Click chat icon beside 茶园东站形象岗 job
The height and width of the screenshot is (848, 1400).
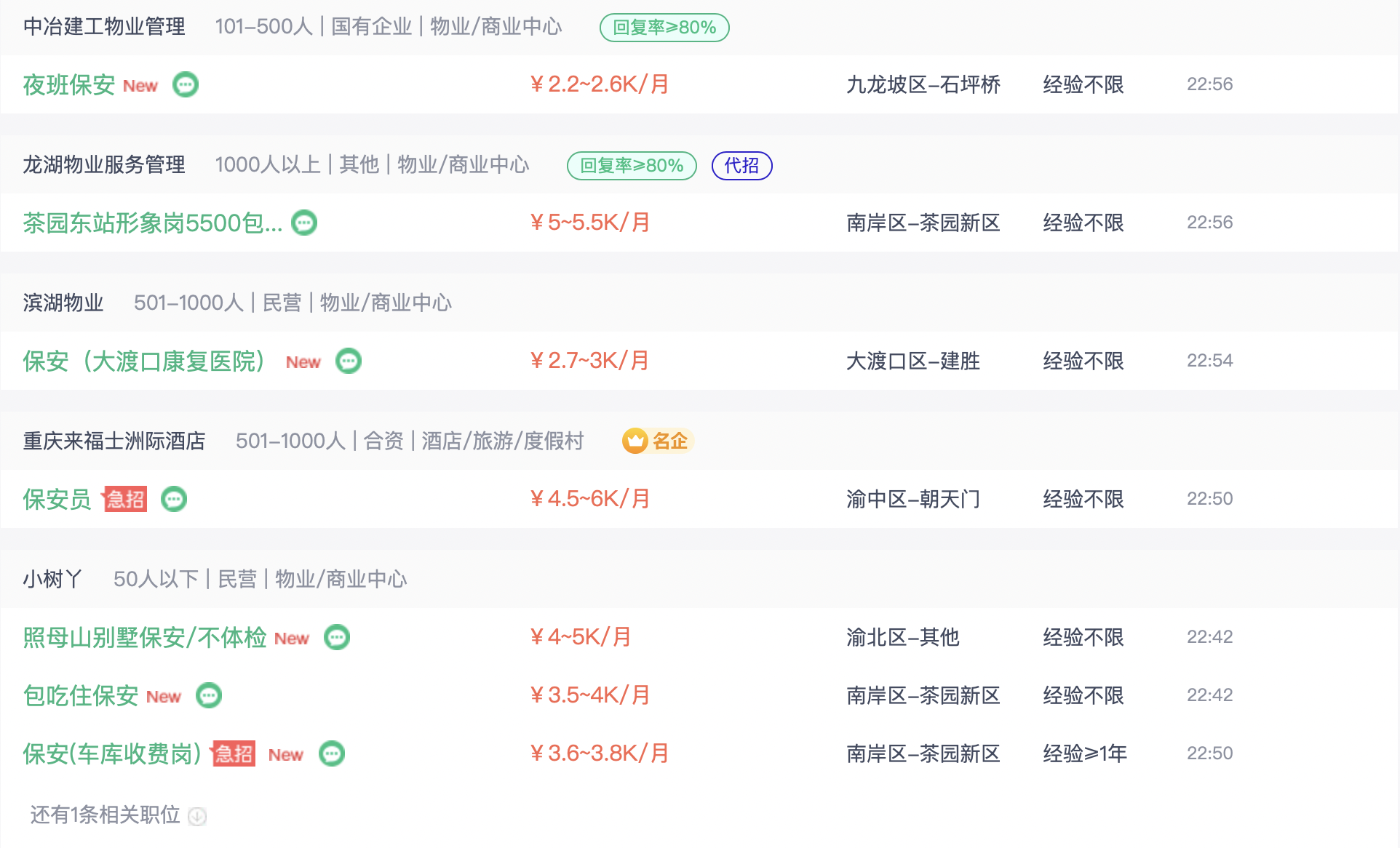click(304, 223)
